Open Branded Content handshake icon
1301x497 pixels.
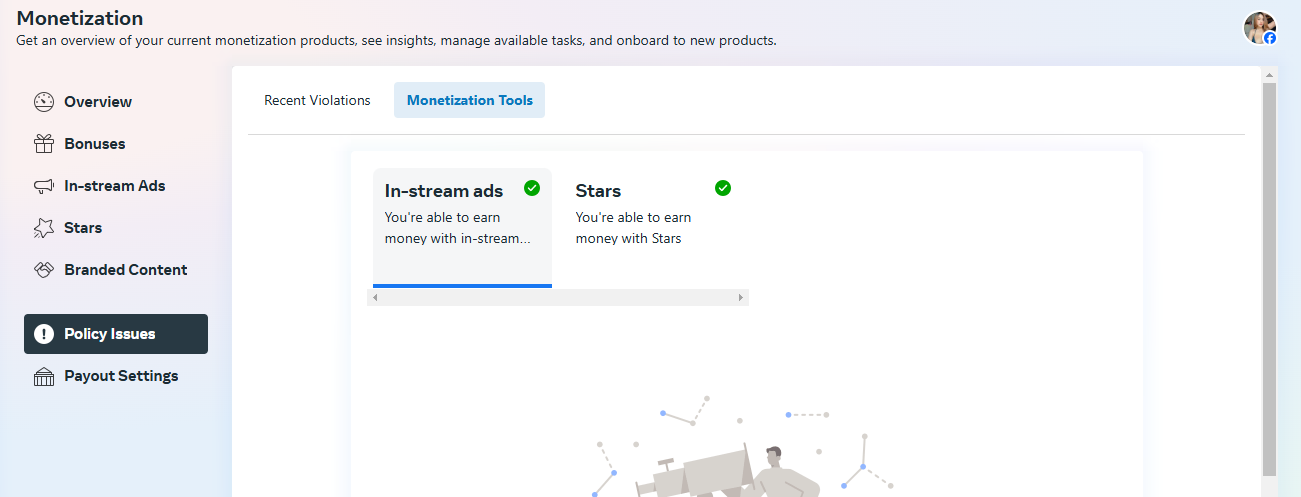(x=44, y=270)
